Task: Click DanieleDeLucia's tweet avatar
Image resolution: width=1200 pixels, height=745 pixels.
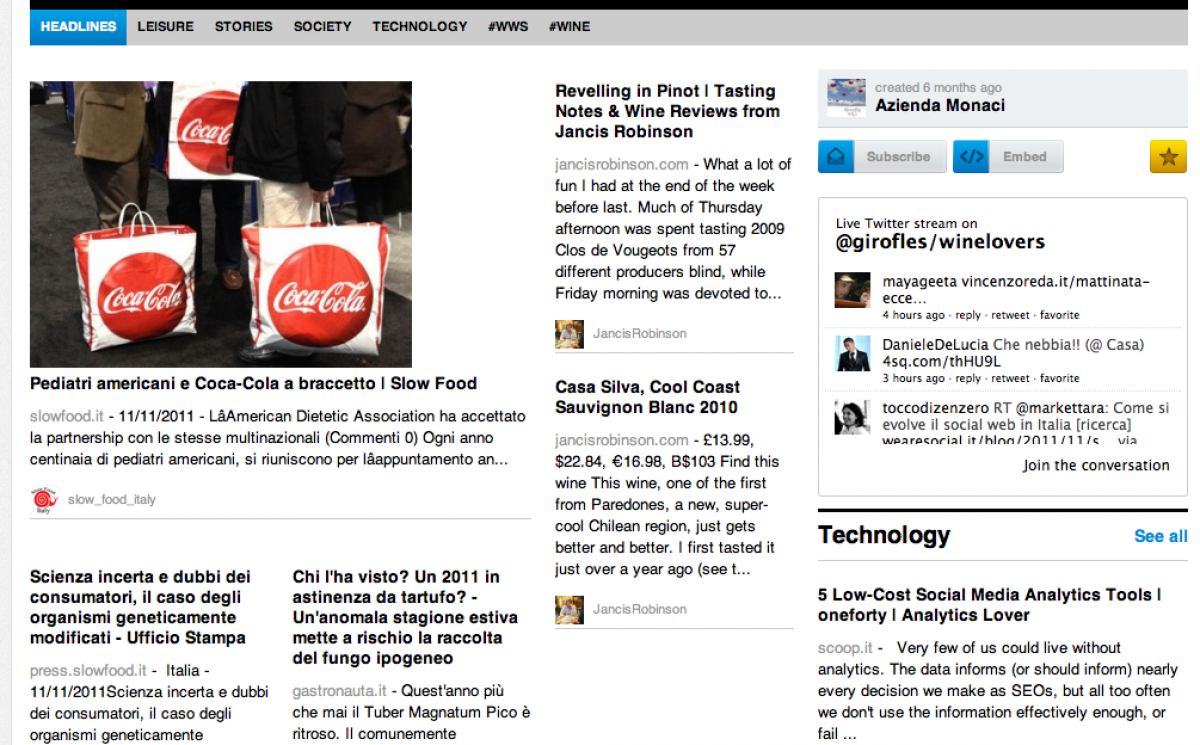Action: (852, 353)
